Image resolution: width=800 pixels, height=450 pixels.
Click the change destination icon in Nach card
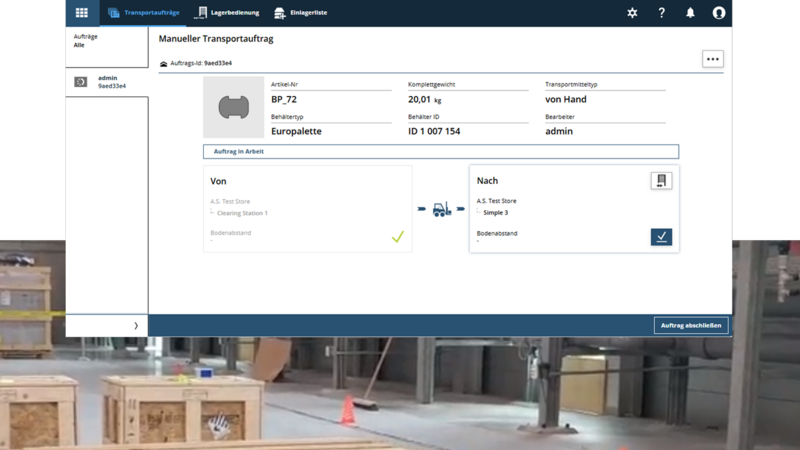click(x=660, y=181)
